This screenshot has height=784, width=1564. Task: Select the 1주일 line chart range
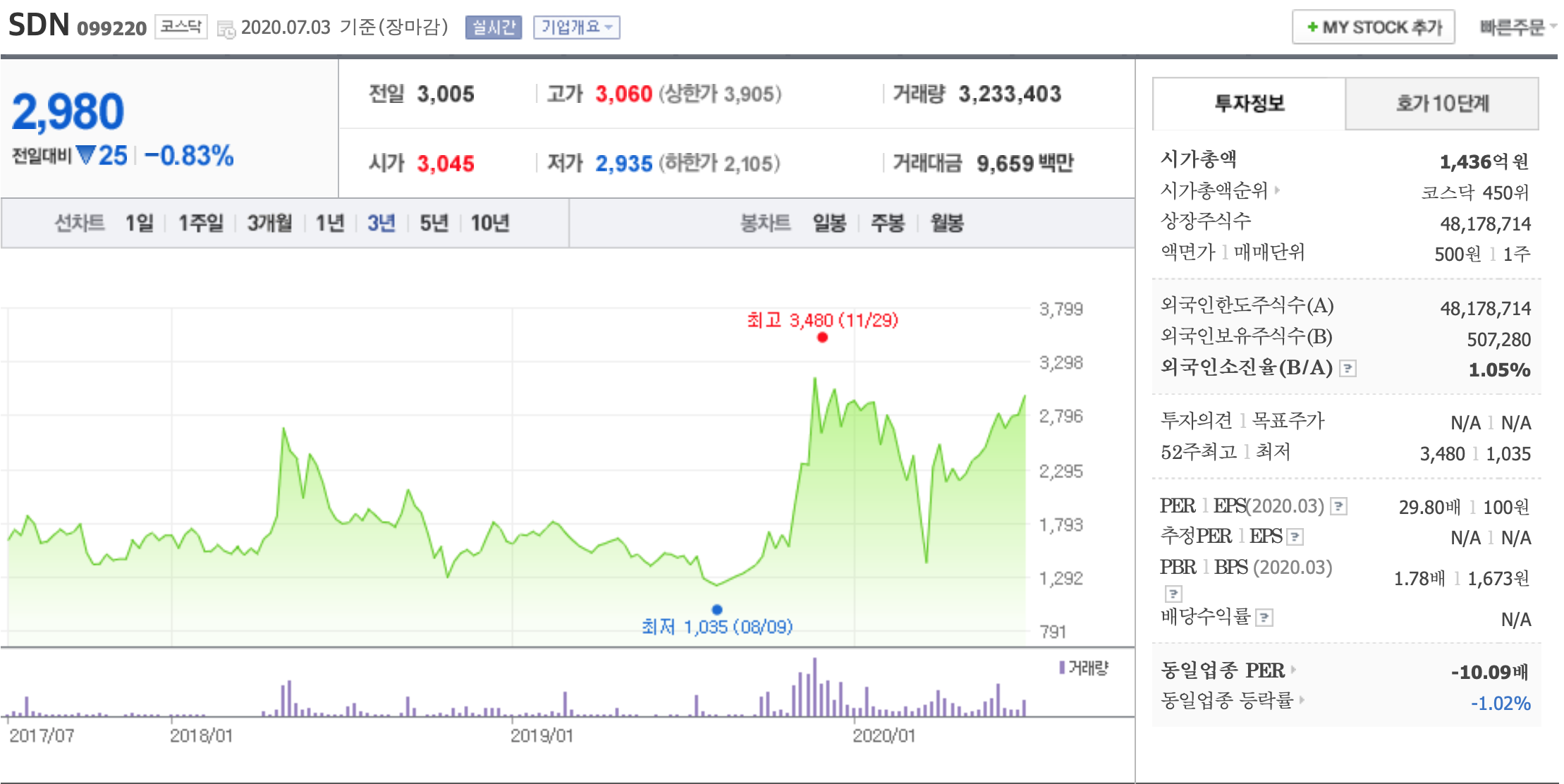(200, 223)
